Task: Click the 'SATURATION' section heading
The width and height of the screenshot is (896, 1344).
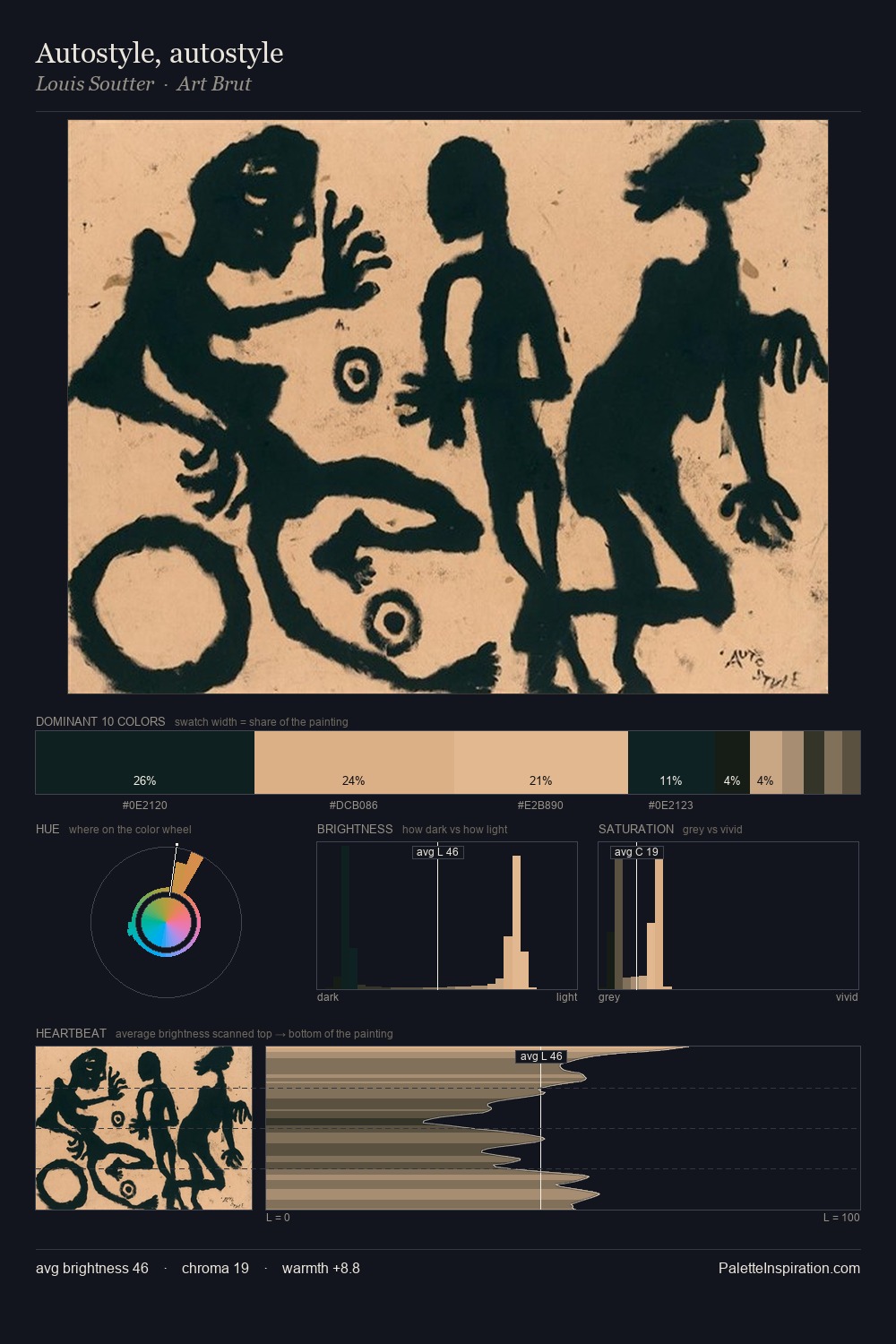Action: point(636,829)
